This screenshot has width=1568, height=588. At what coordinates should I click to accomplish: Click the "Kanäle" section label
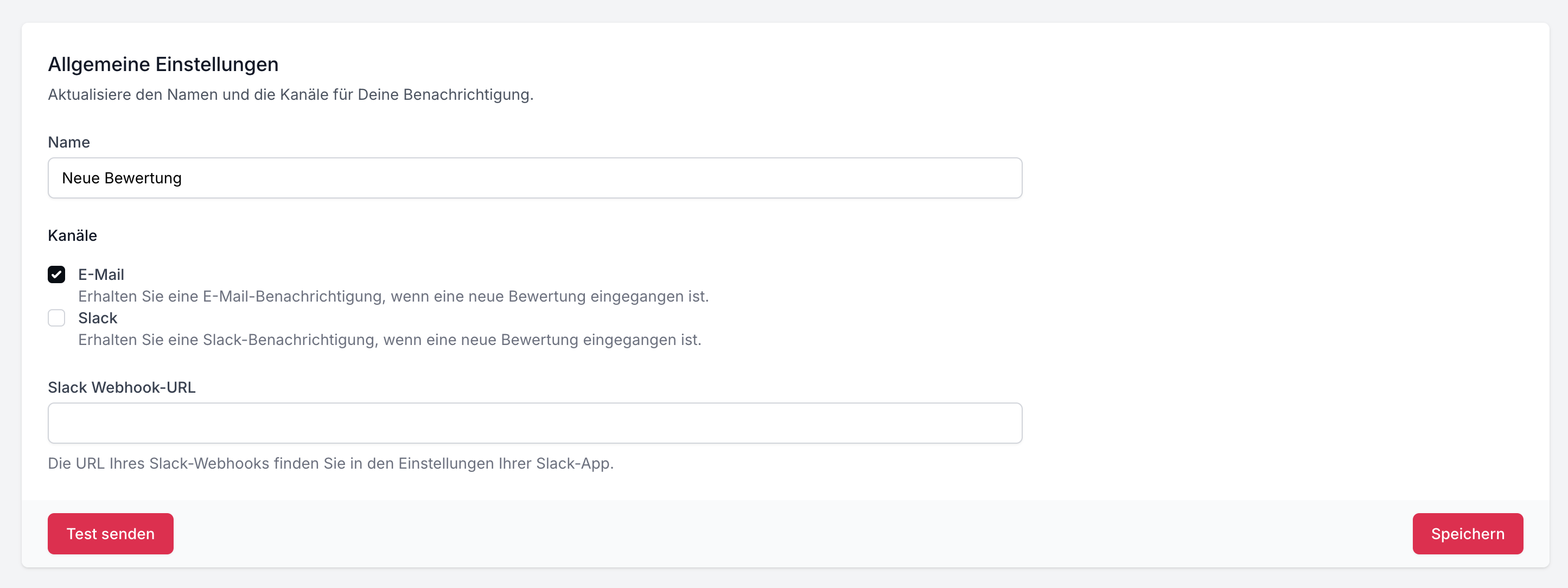[73, 235]
